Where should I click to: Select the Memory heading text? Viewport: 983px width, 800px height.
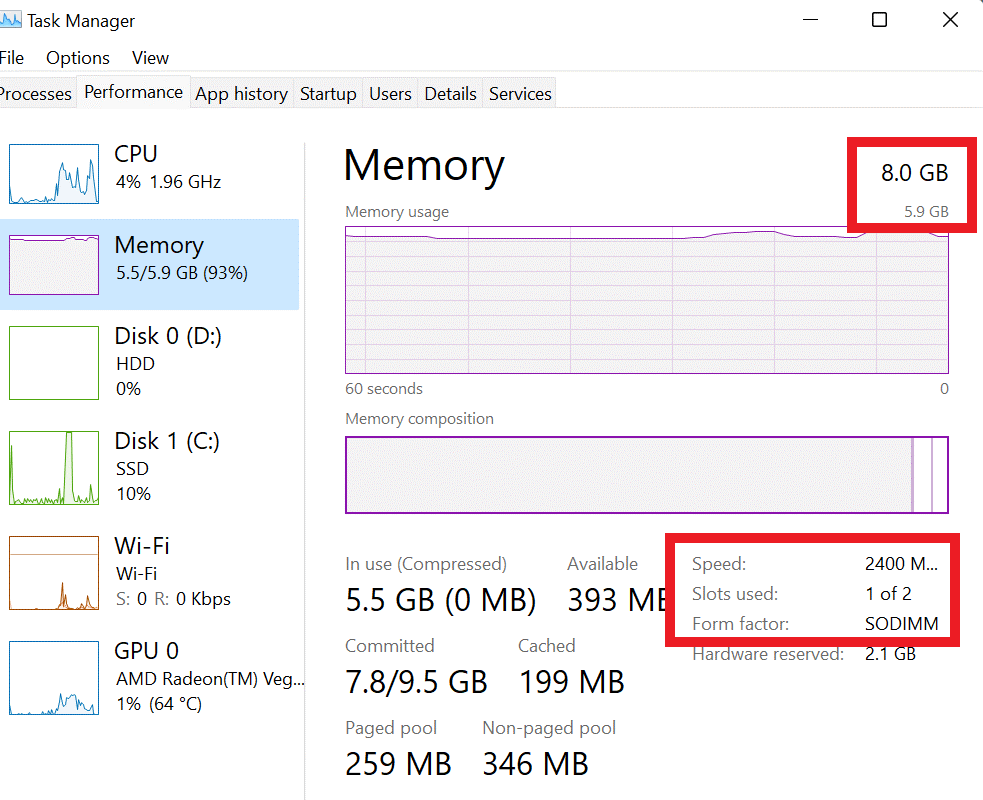pyautogui.click(x=423, y=166)
